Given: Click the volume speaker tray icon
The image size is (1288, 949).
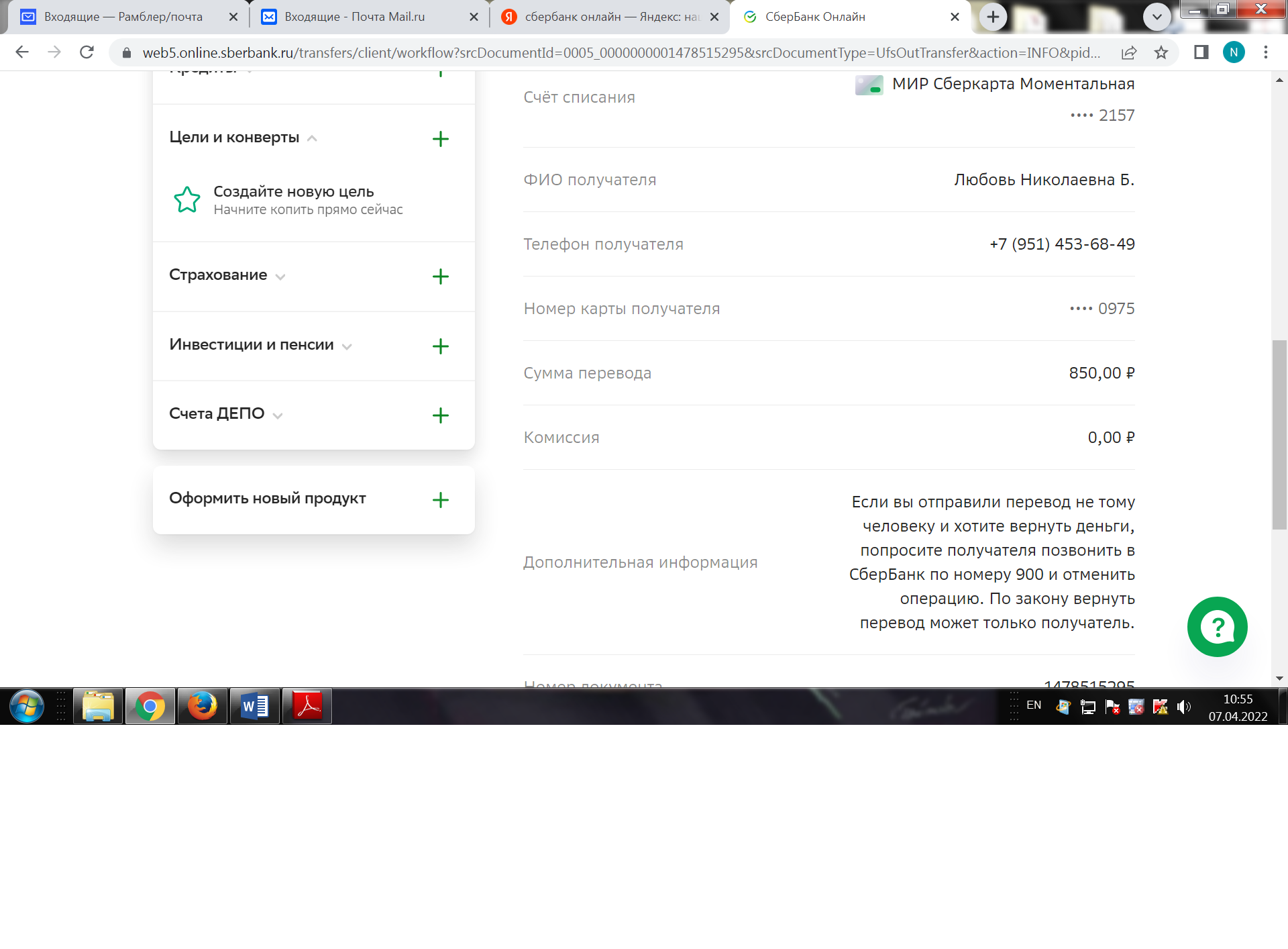Looking at the screenshot, I should 1184,707.
